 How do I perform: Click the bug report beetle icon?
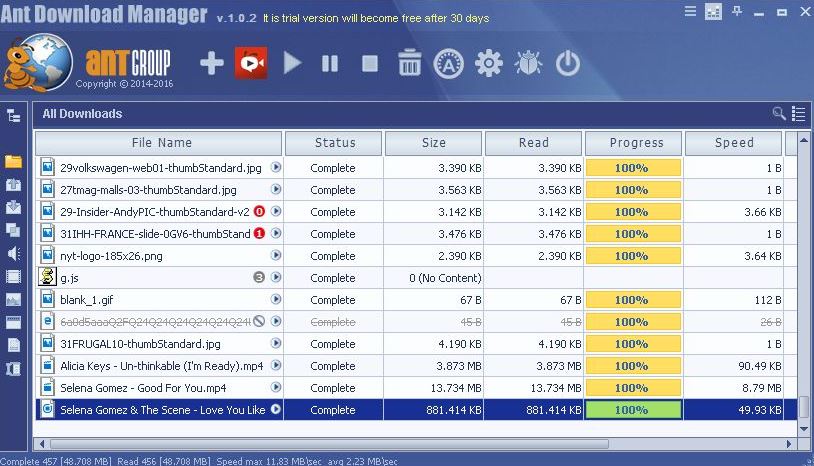tap(528, 64)
